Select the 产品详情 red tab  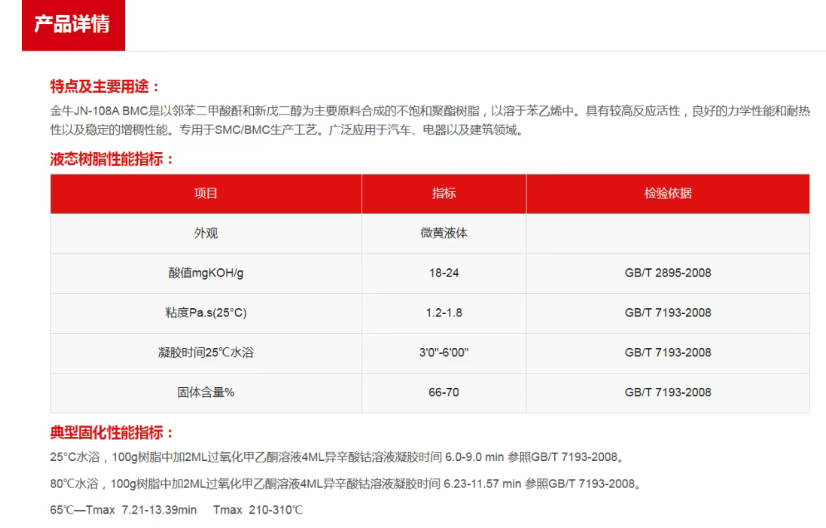click(x=73, y=25)
